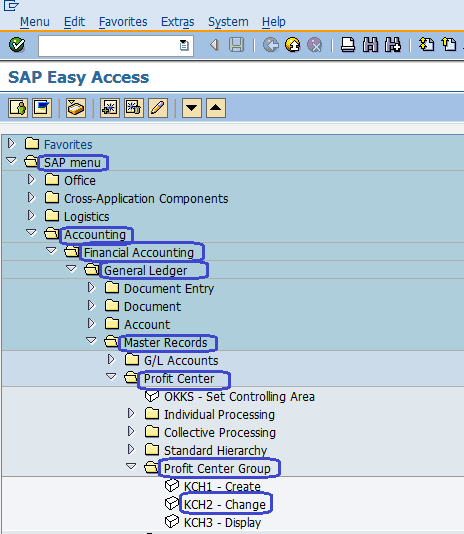Viewport: 464px width, 534px height.
Task: Expand the Document Entry folder
Action: click(91, 288)
